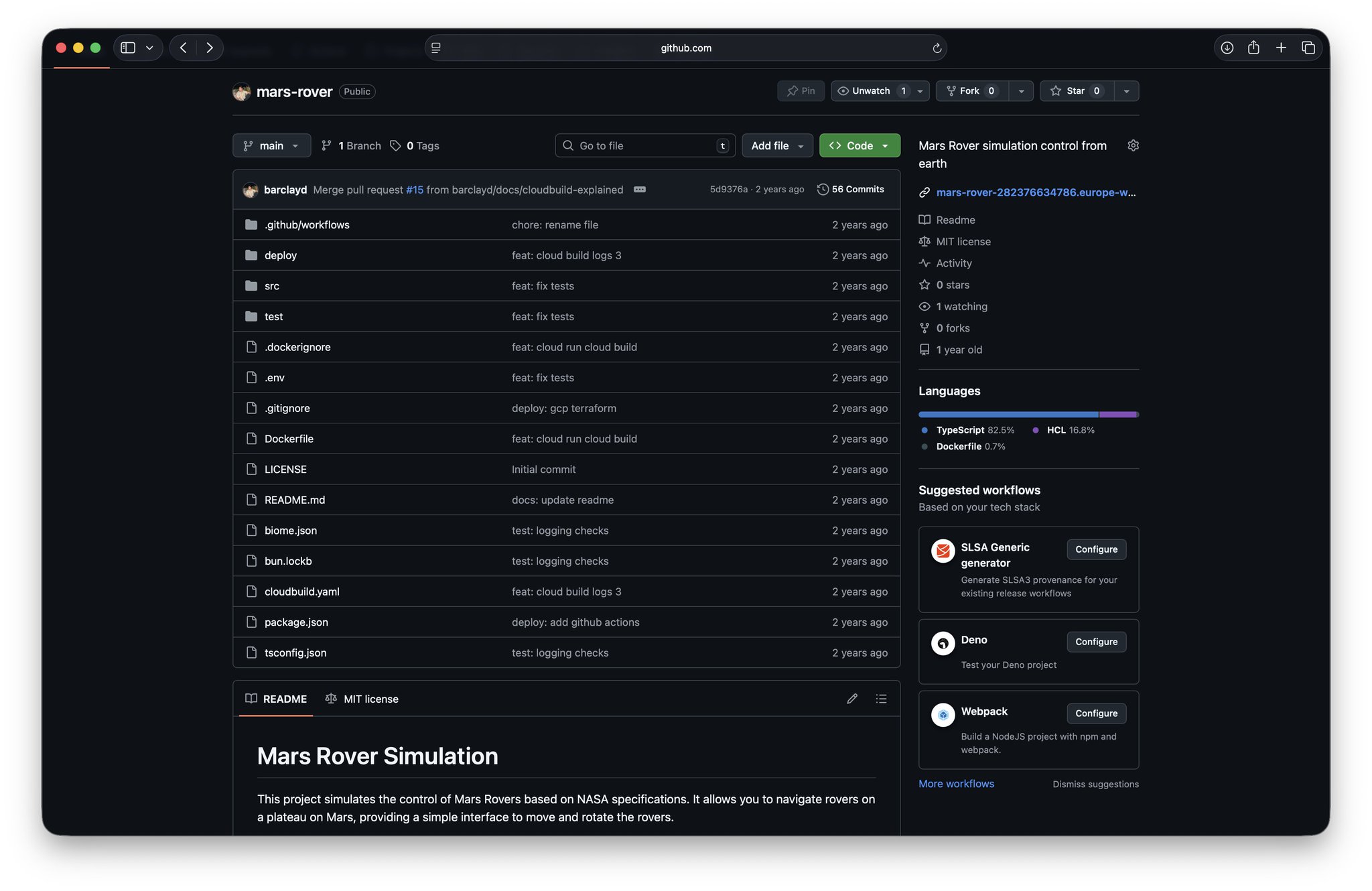Open the test folder
The height and width of the screenshot is (891, 1372).
click(273, 317)
